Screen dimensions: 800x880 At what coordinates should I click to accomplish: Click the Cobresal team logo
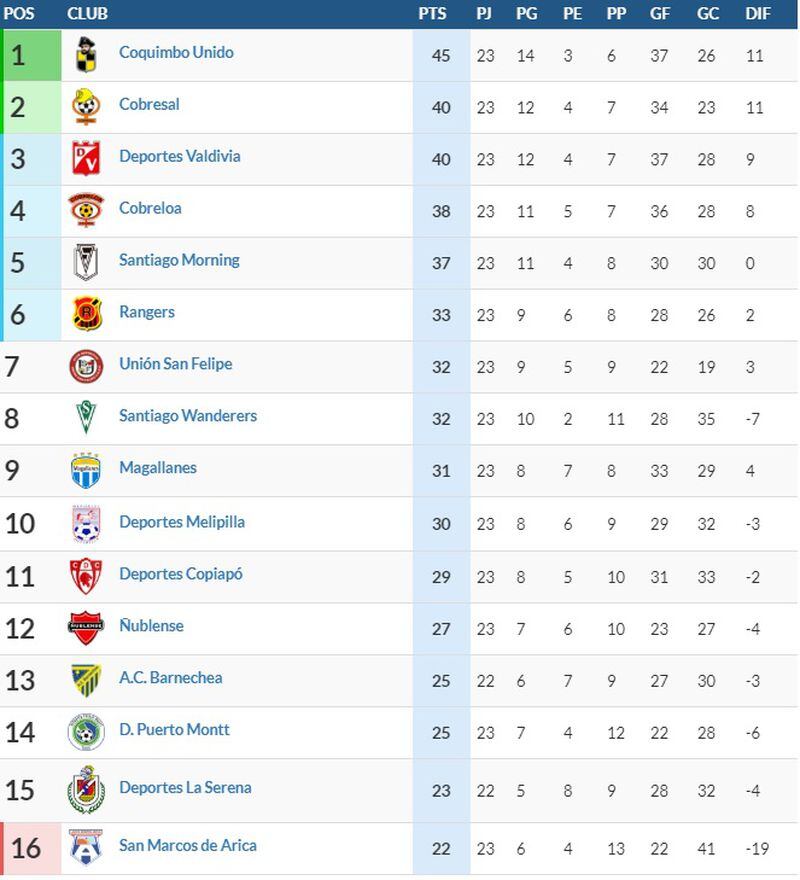(86, 106)
